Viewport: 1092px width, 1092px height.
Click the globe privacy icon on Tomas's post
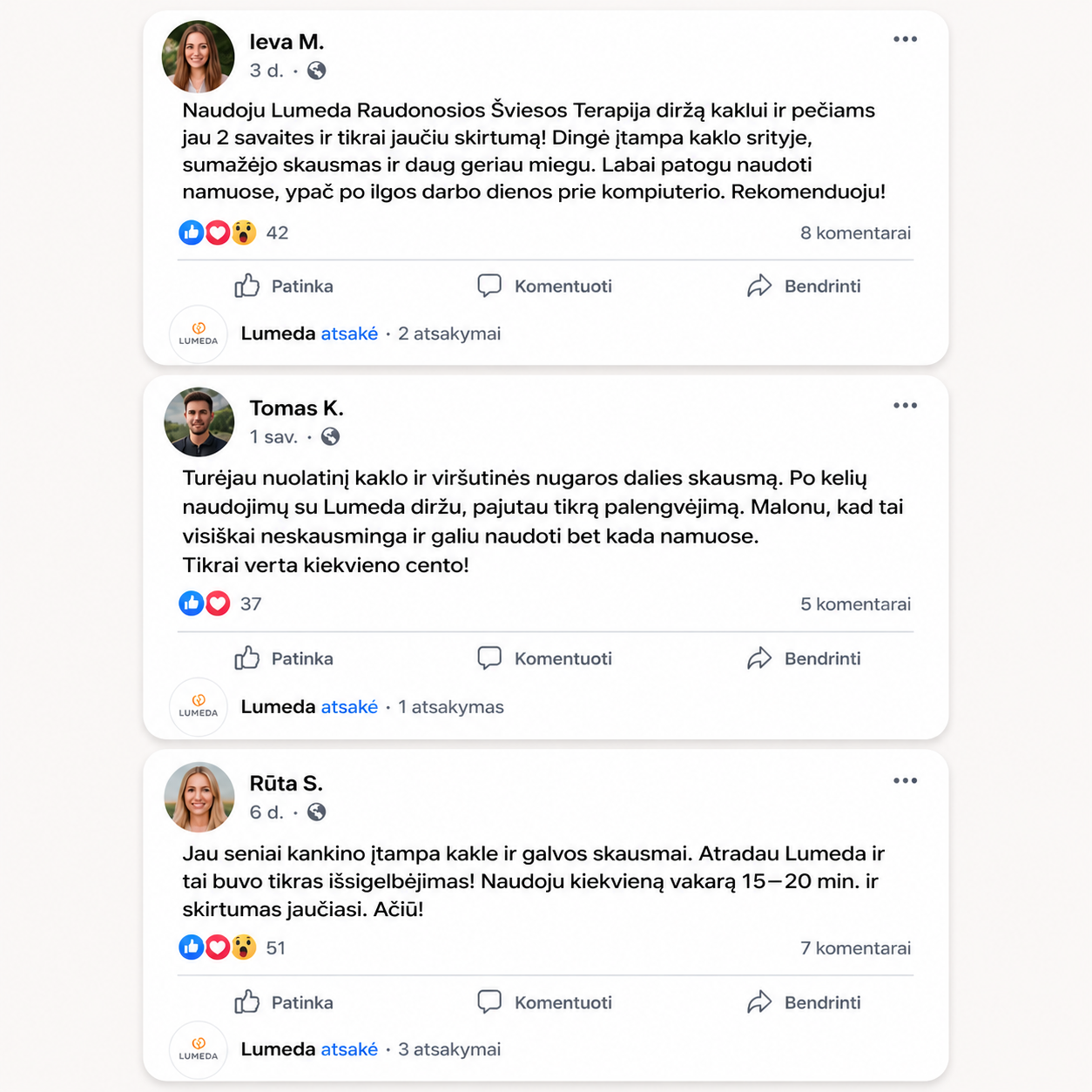coord(330,437)
